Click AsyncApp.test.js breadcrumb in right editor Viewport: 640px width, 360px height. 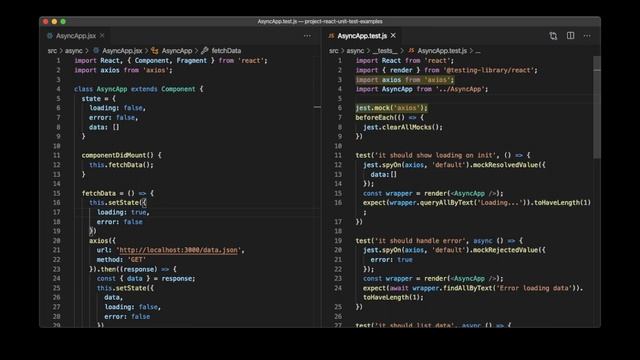(x=442, y=51)
